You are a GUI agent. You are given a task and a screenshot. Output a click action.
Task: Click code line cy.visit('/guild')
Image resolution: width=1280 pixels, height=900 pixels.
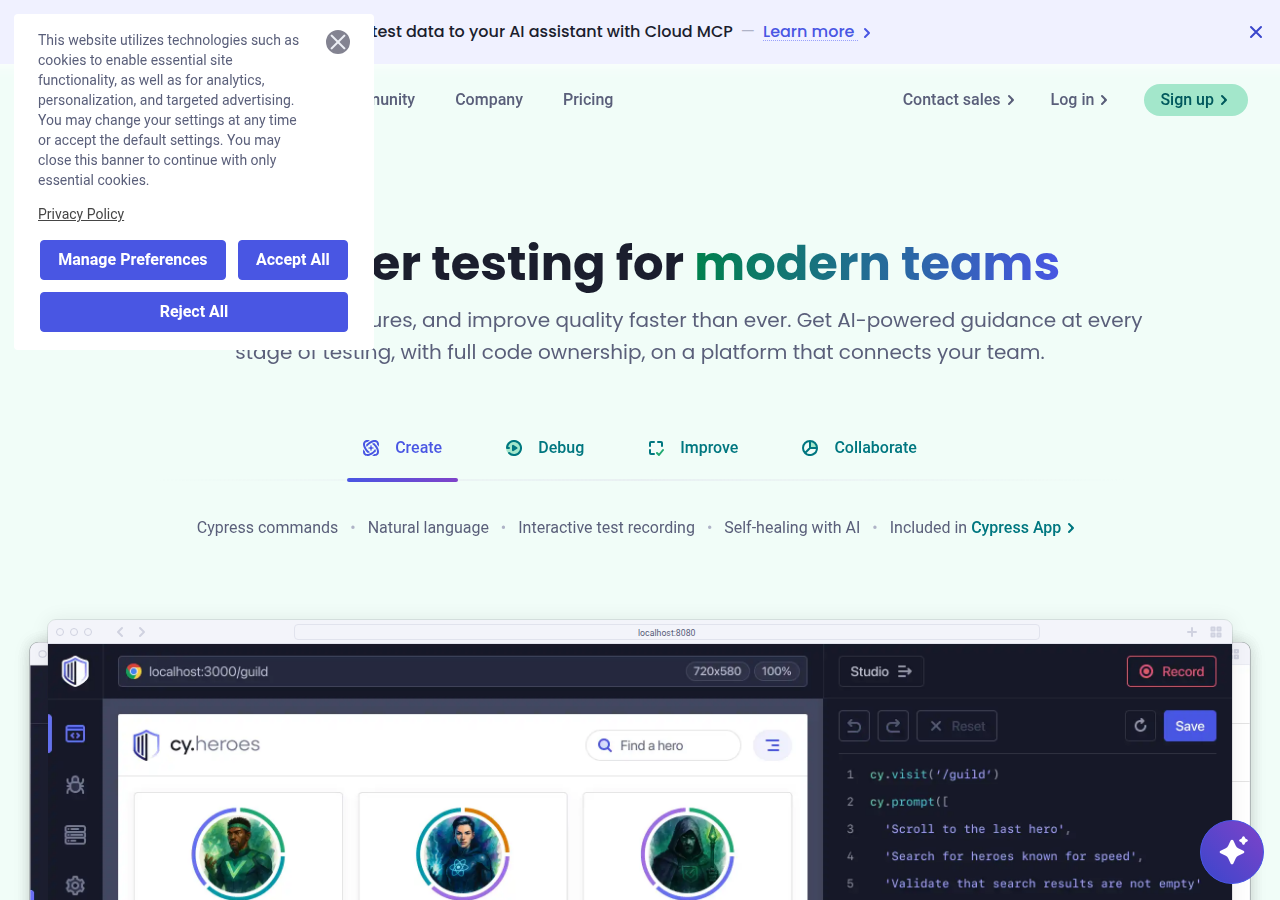[x=934, y=774]
